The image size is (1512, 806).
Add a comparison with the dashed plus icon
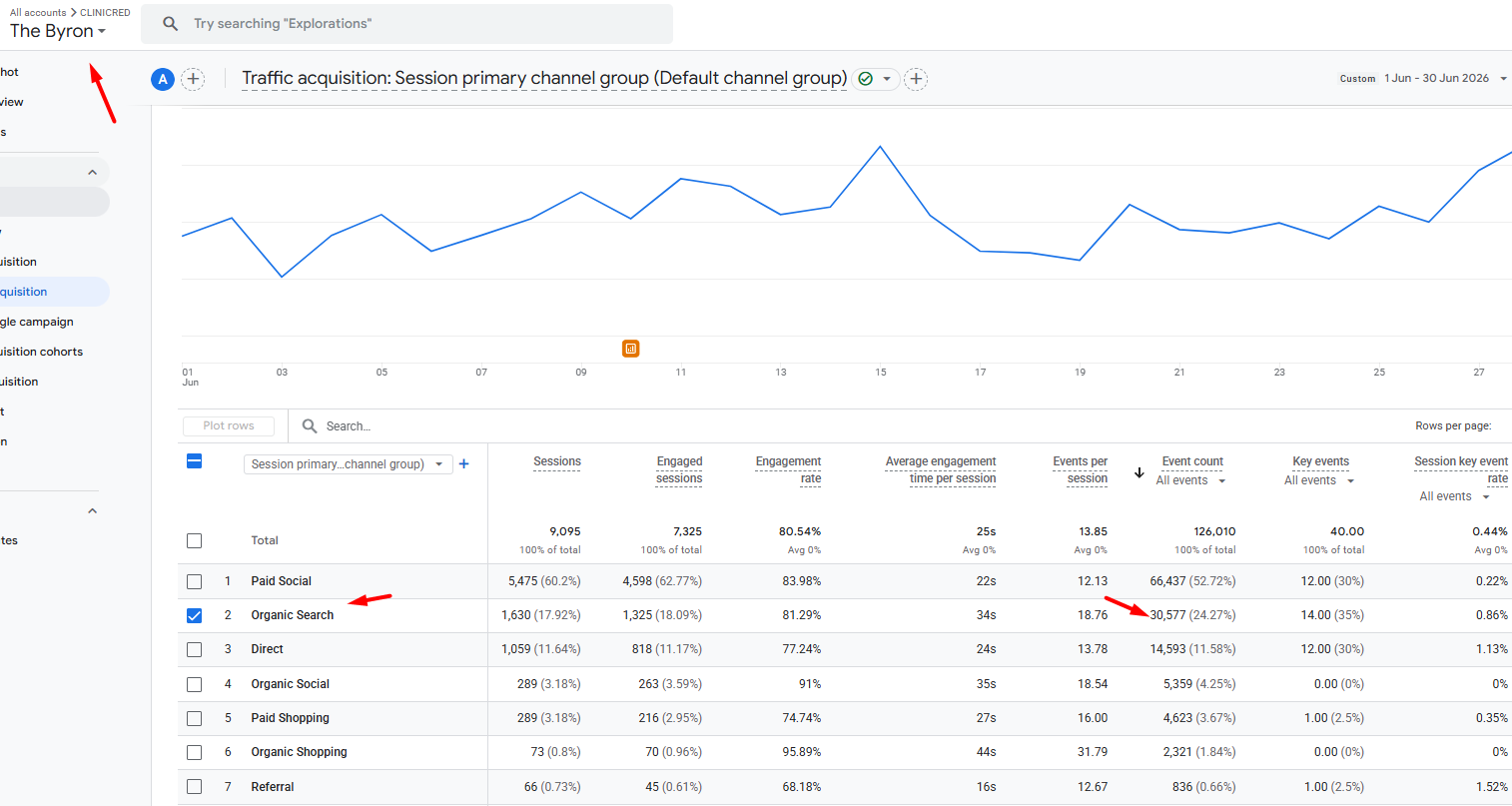[193, 79]
